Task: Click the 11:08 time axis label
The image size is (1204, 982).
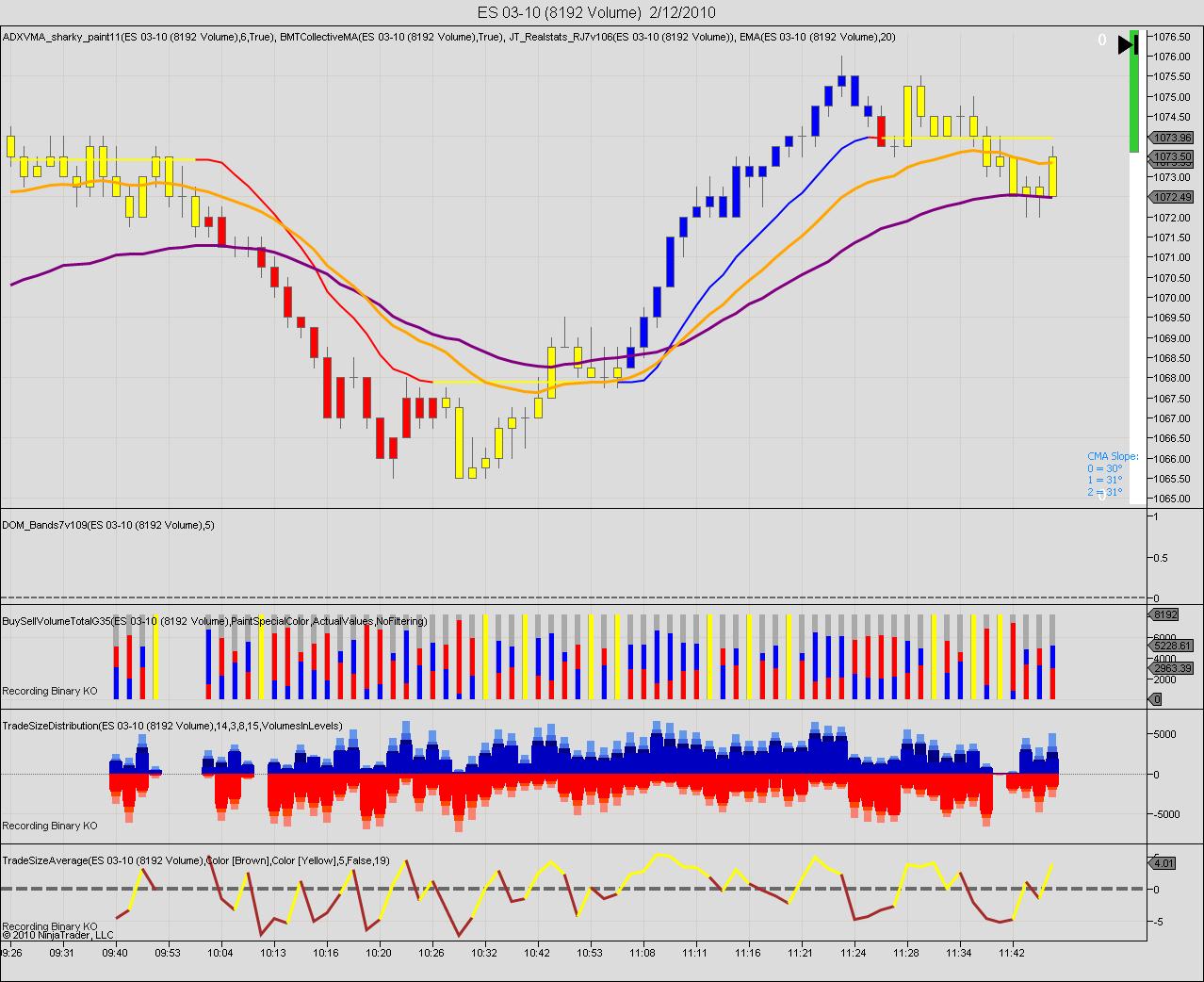Action: (x=643, y=953)
